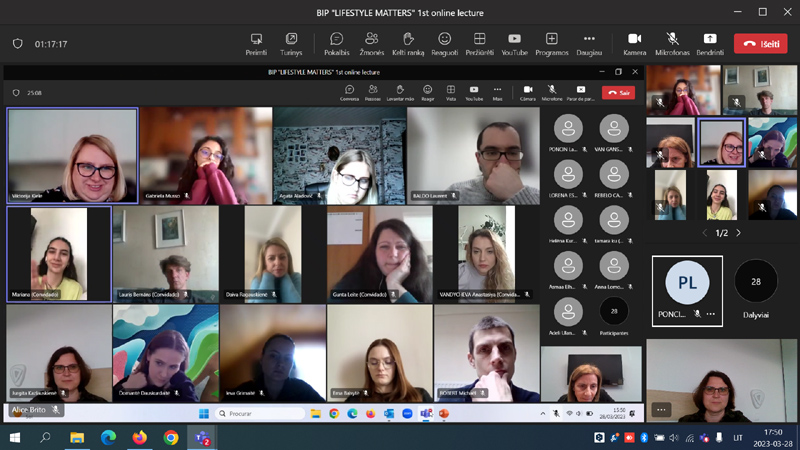This screenshot has width=800, height=450.
Task: Toggle Câmara in shared screen toolbar
Action: 528,90
